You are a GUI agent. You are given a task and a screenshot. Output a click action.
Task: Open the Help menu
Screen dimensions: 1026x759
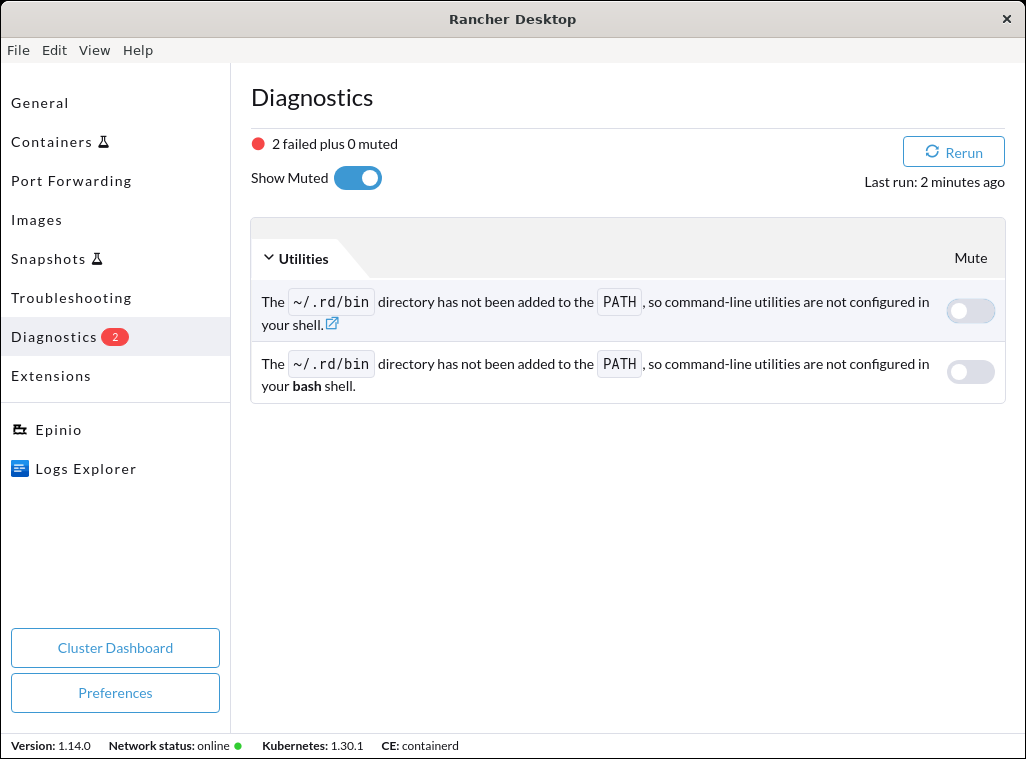pos(138,50)
